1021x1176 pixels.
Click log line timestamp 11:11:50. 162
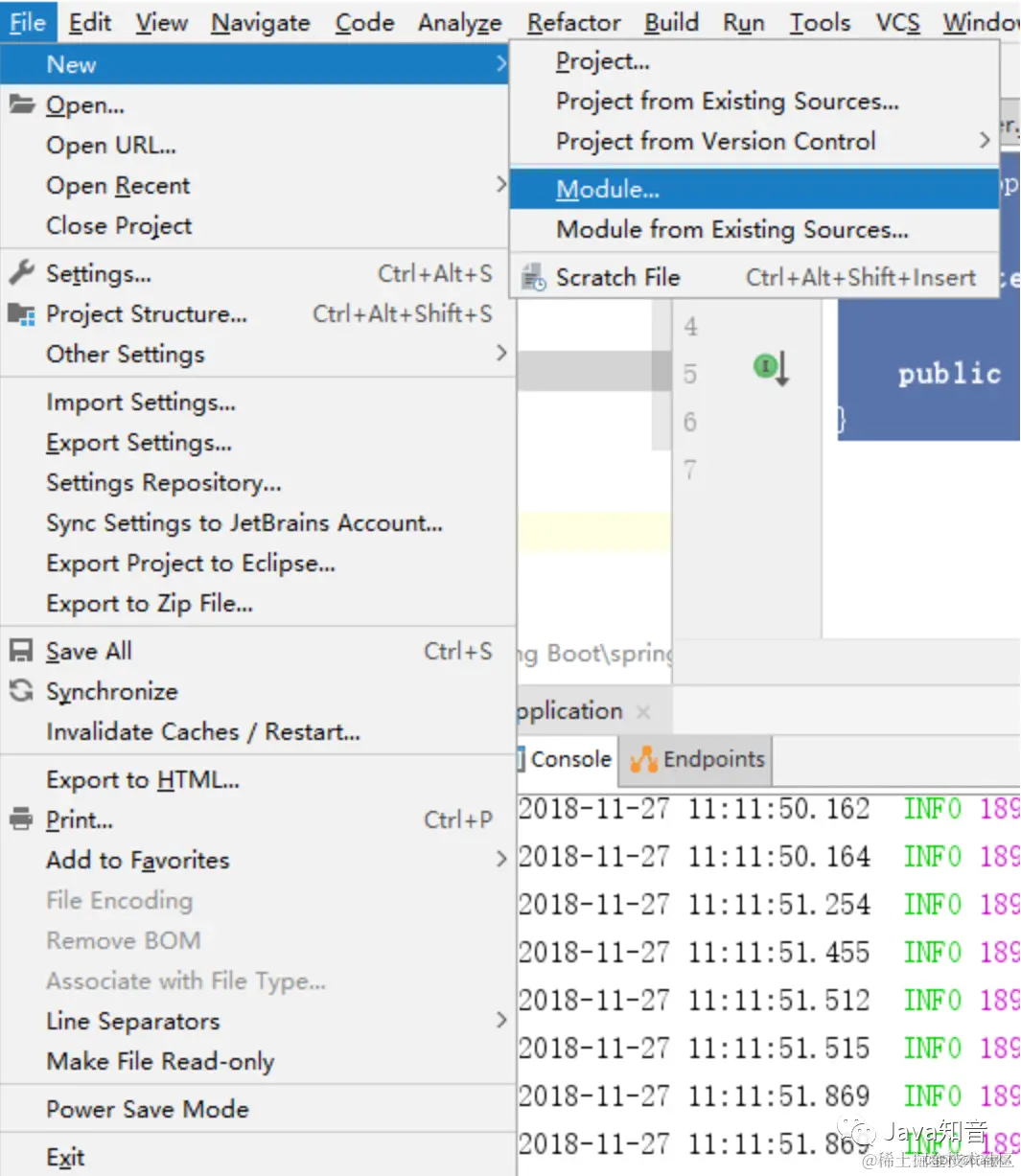pyautogui.click(x=778, y=809)
